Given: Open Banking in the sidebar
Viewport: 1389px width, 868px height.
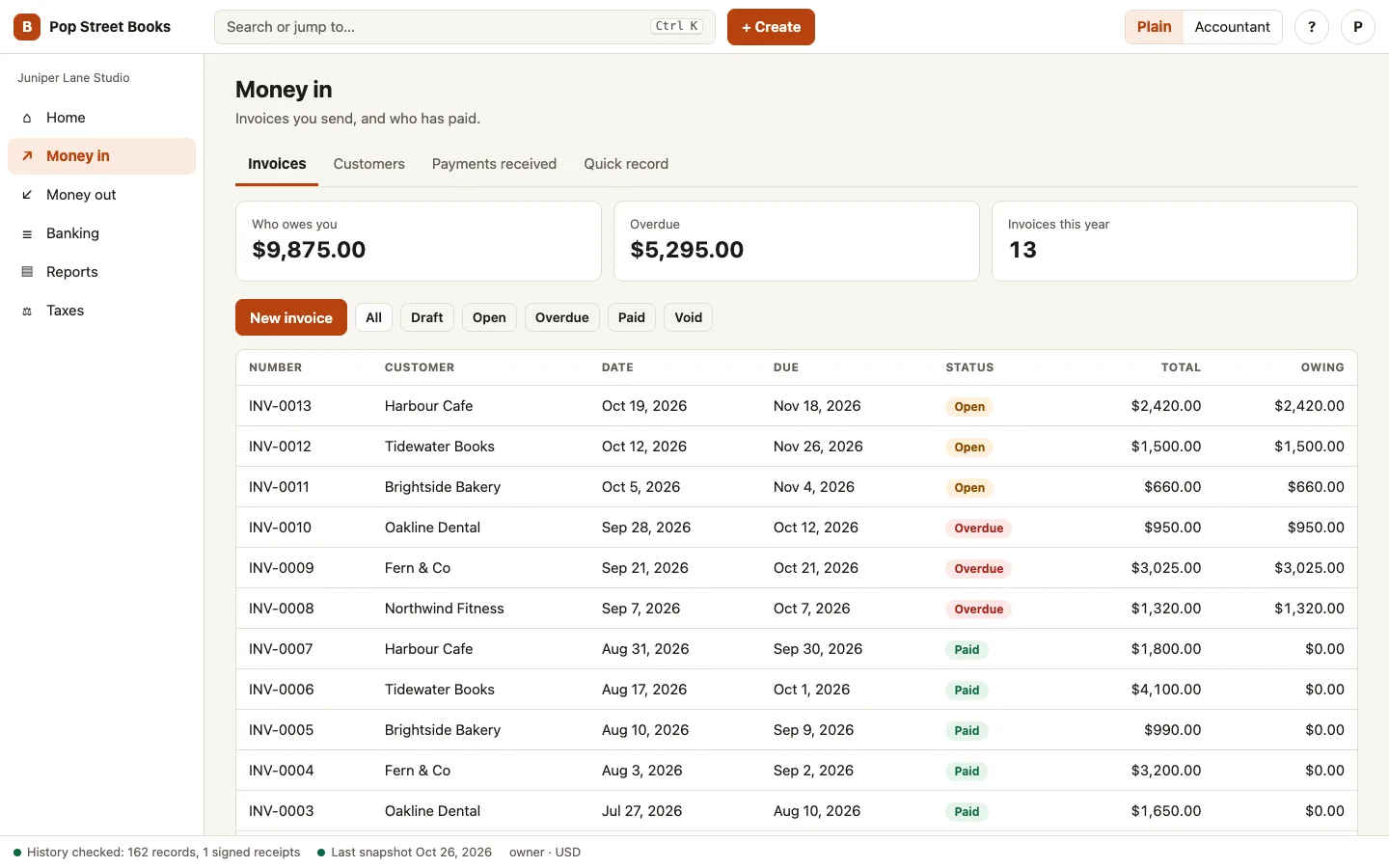Looking at the screenshot, I should [x=102, y=233].
